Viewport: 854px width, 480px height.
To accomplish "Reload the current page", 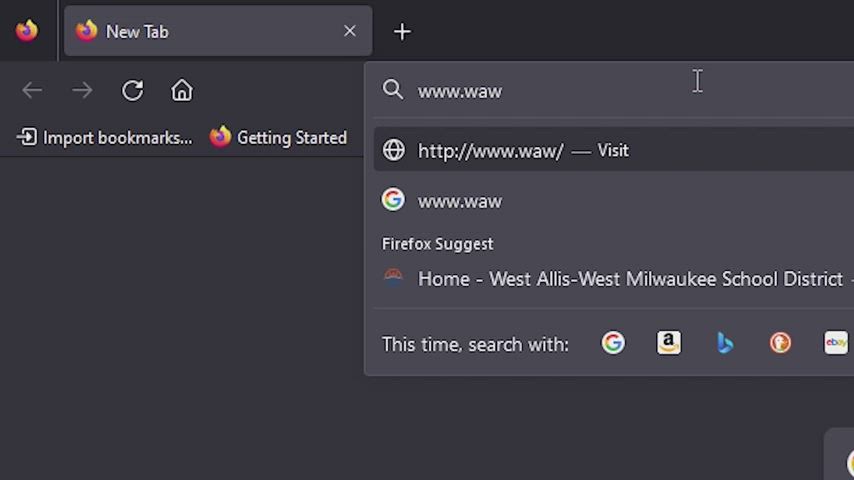I will click(132, 91).
